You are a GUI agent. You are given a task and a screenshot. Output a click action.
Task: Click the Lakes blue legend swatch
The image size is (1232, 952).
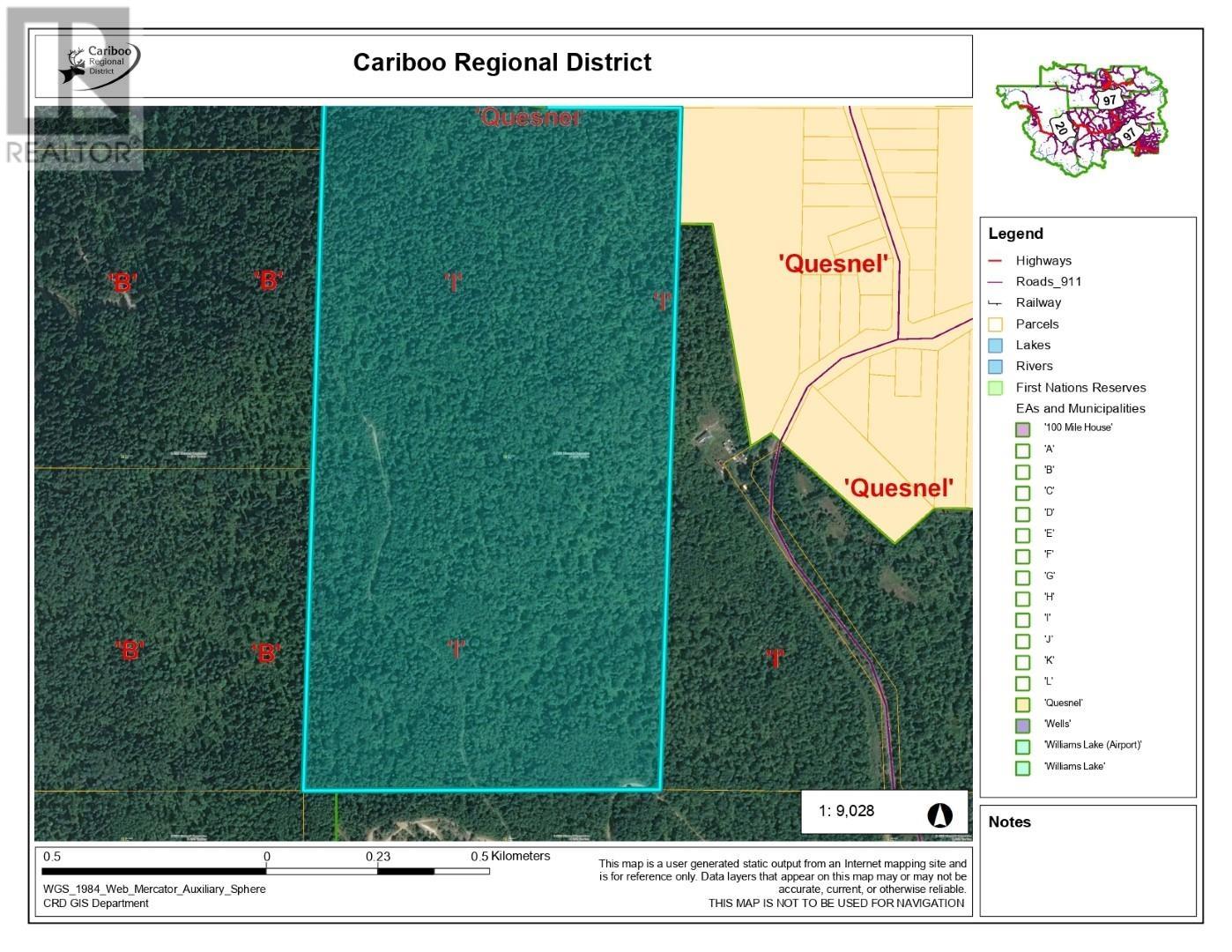[x=996, y=346]
